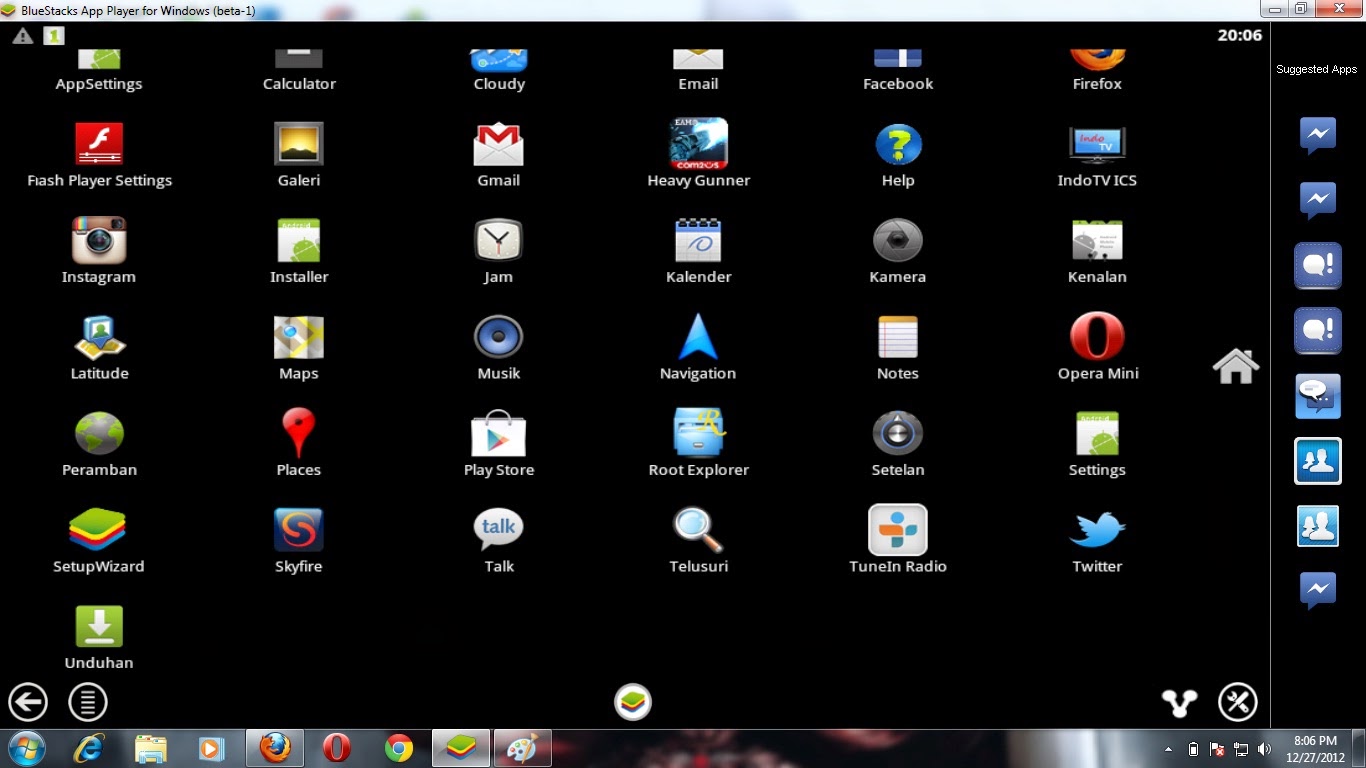
Task: Start the Heavy Gunner game
Action: tap(698, 144)
